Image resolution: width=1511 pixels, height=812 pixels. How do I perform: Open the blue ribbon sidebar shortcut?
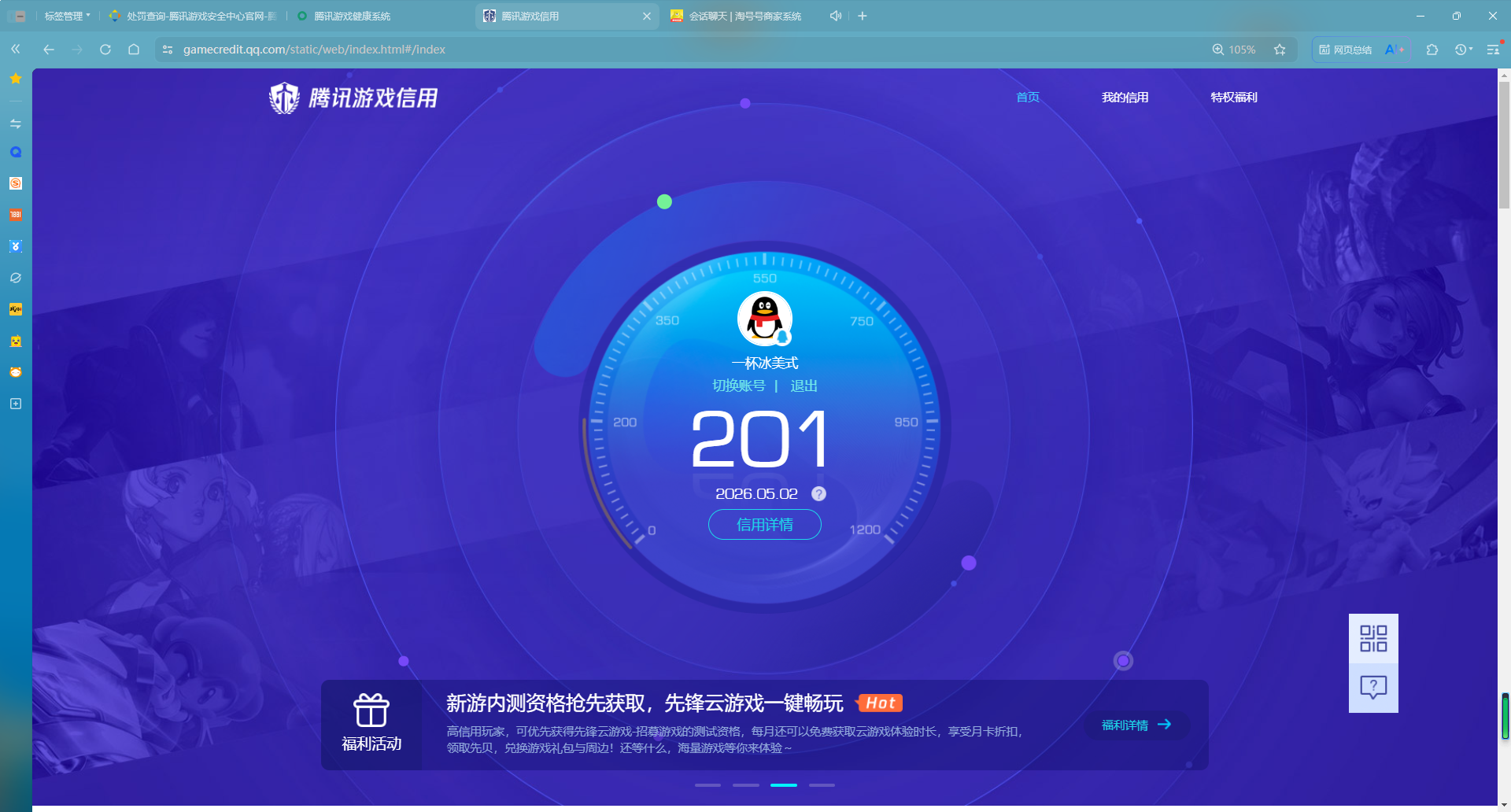tap(16, 246)
